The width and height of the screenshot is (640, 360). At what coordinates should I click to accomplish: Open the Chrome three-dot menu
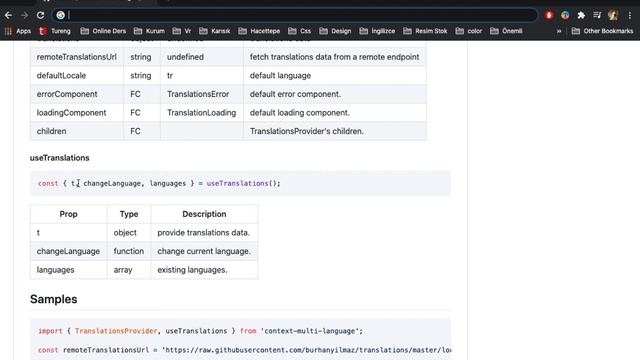pyautogui.click(x=630, y=15)
